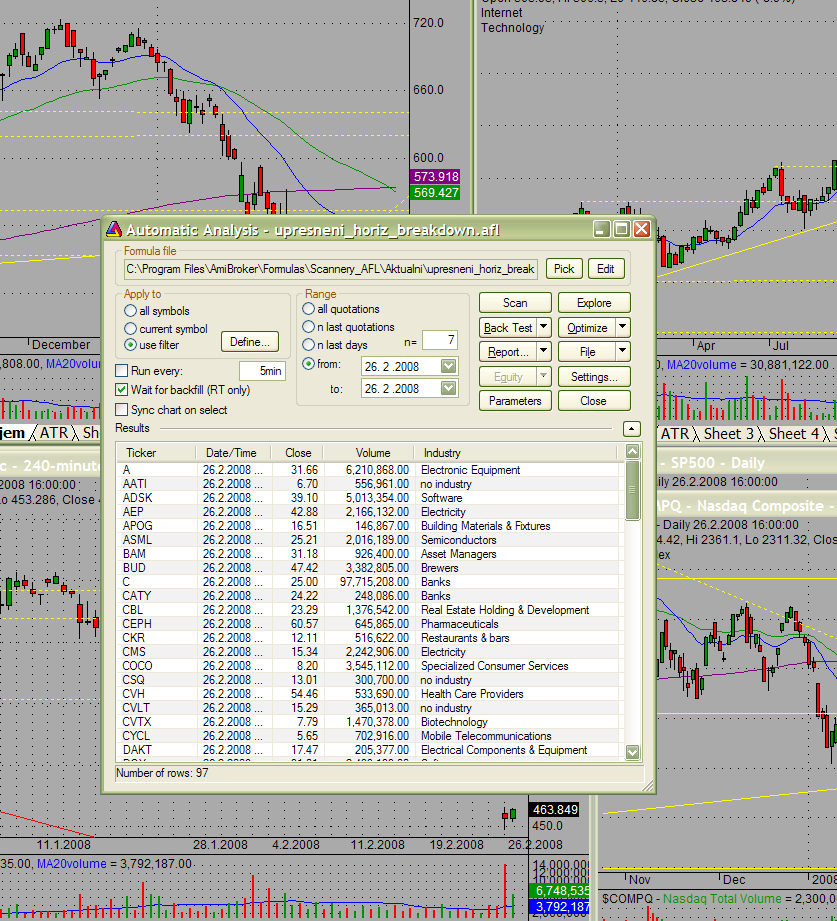Image resolution: width=837 pixels, height=921 pixels.
Task: Enable the Run every checkbox
Action: [122, 371]
